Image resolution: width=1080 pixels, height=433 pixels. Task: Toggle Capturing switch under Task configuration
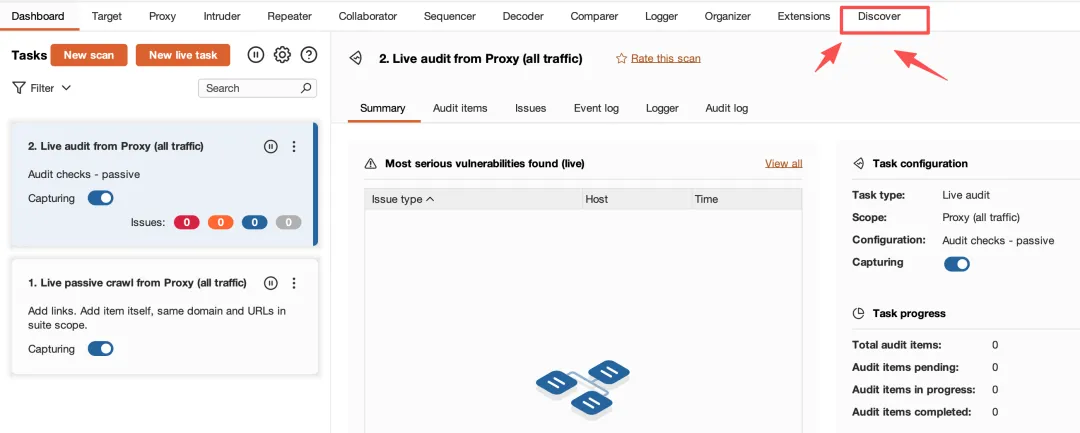(x=957, y=264)
